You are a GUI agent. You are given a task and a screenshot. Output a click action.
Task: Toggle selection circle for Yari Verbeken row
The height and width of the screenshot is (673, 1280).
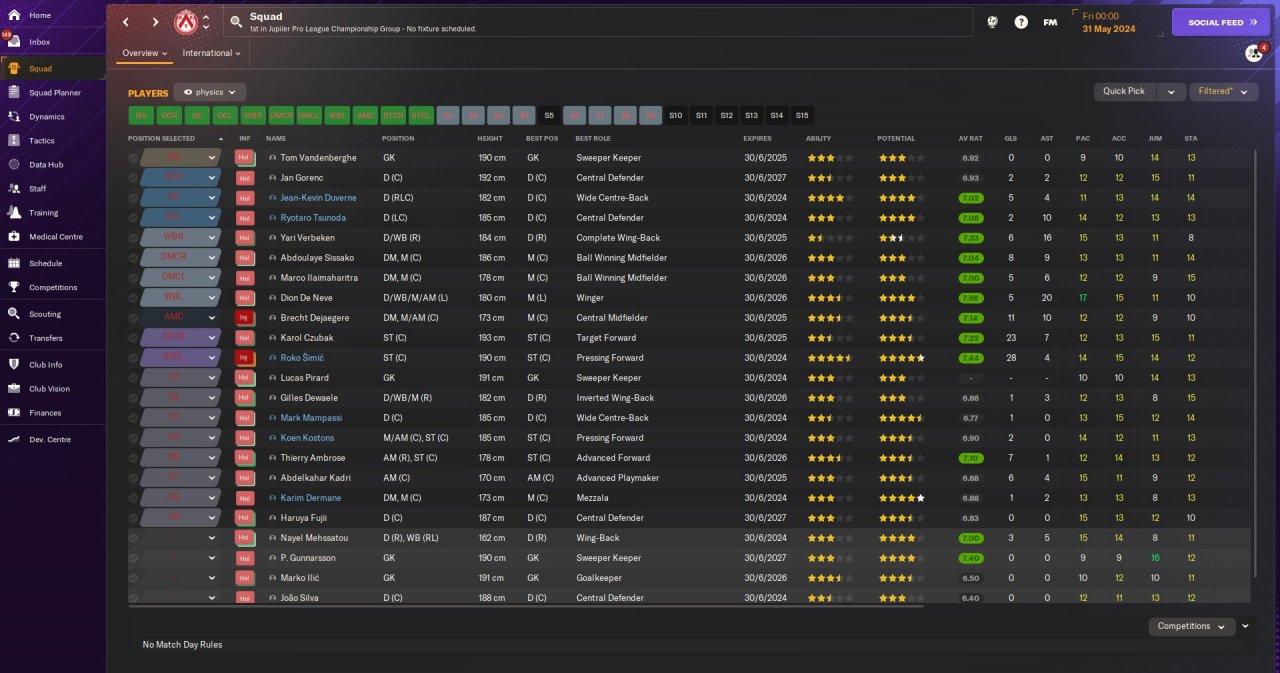pyautogui.click(x=134, y=237)
